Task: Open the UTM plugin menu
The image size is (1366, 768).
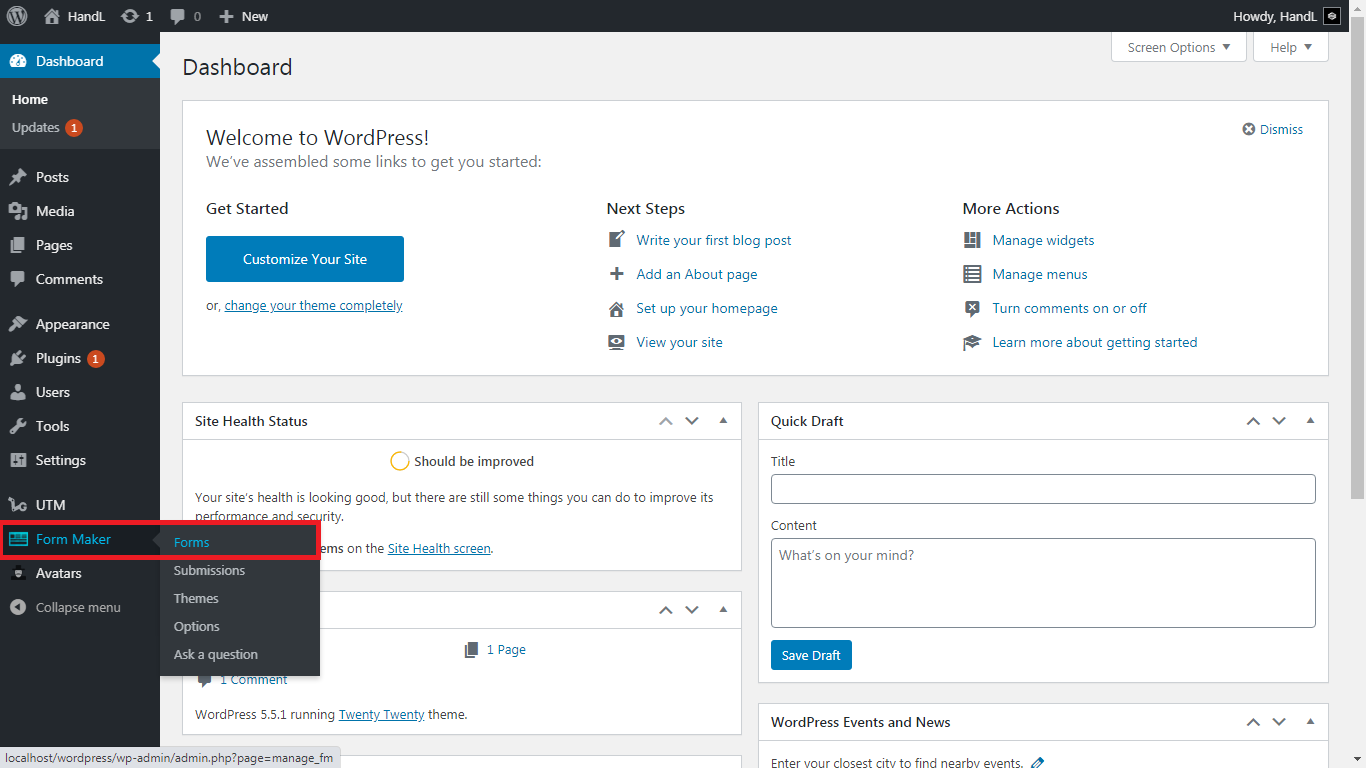Action: coord(50,505)
